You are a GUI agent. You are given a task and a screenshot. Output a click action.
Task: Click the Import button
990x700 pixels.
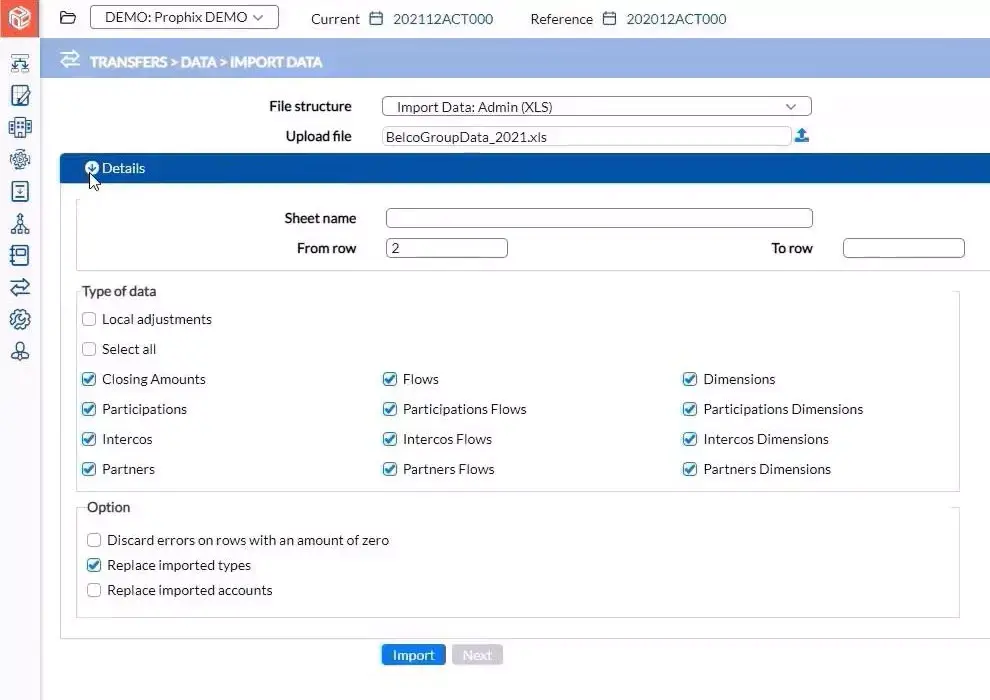tap(414, 655)
